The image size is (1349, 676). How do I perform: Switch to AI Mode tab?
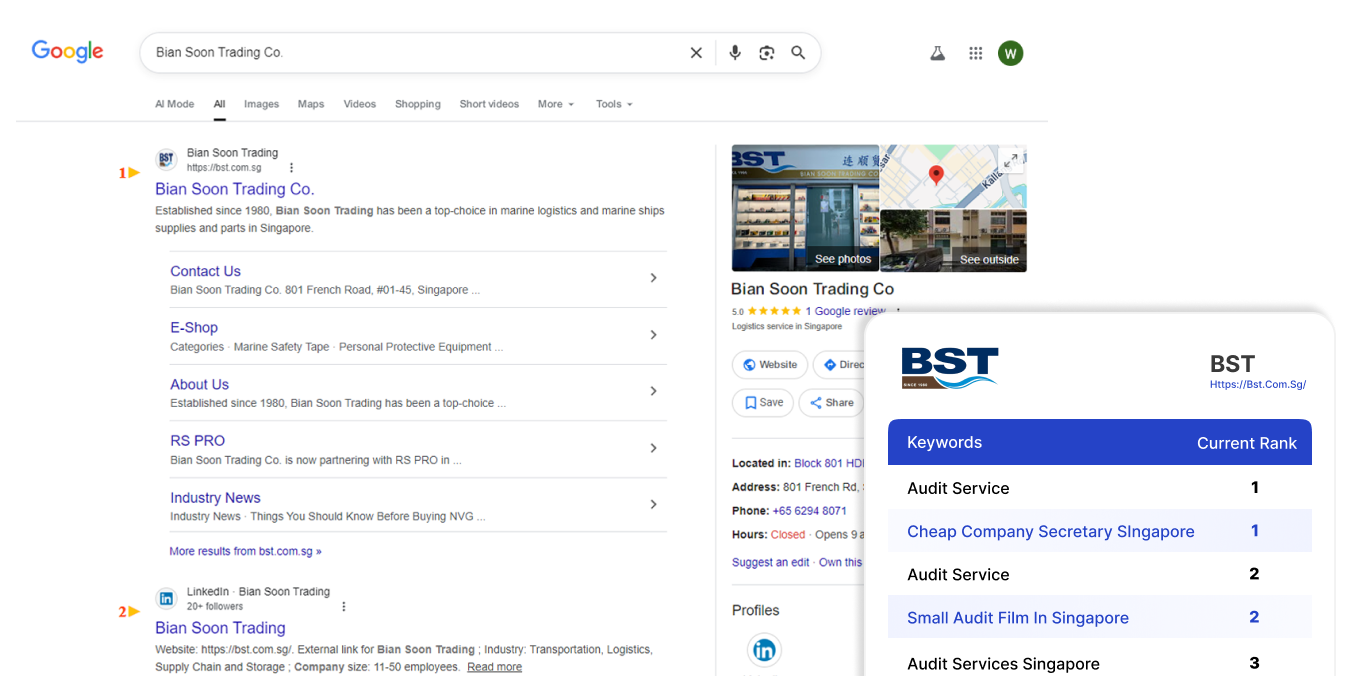click(174, 104)
